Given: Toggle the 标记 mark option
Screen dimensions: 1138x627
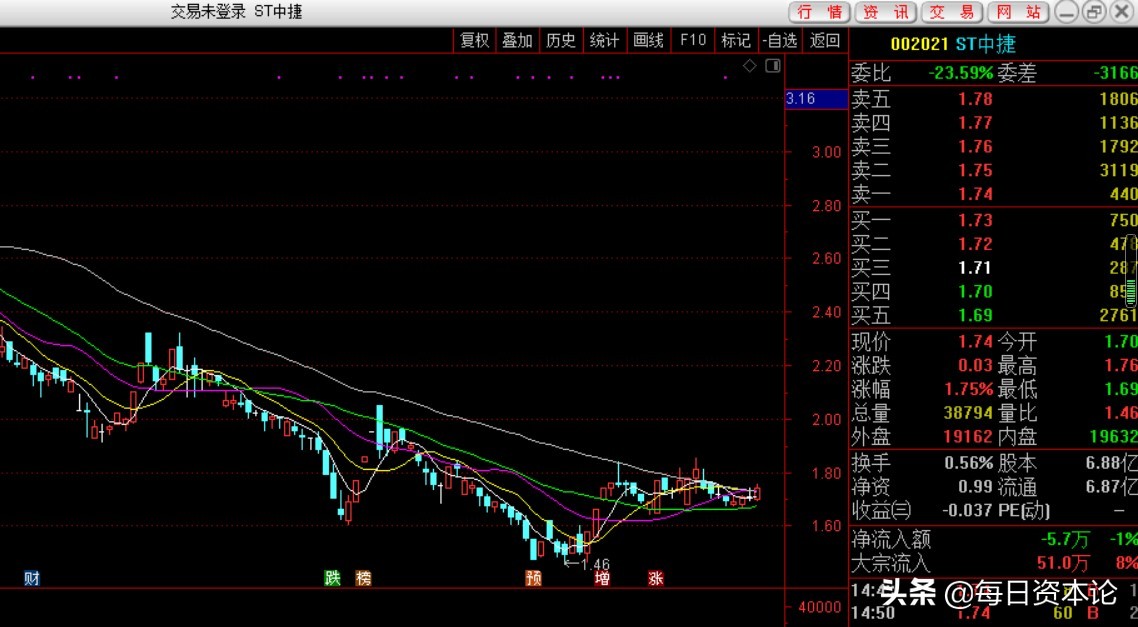Looking at the screenshot, I should coord(736,40).
